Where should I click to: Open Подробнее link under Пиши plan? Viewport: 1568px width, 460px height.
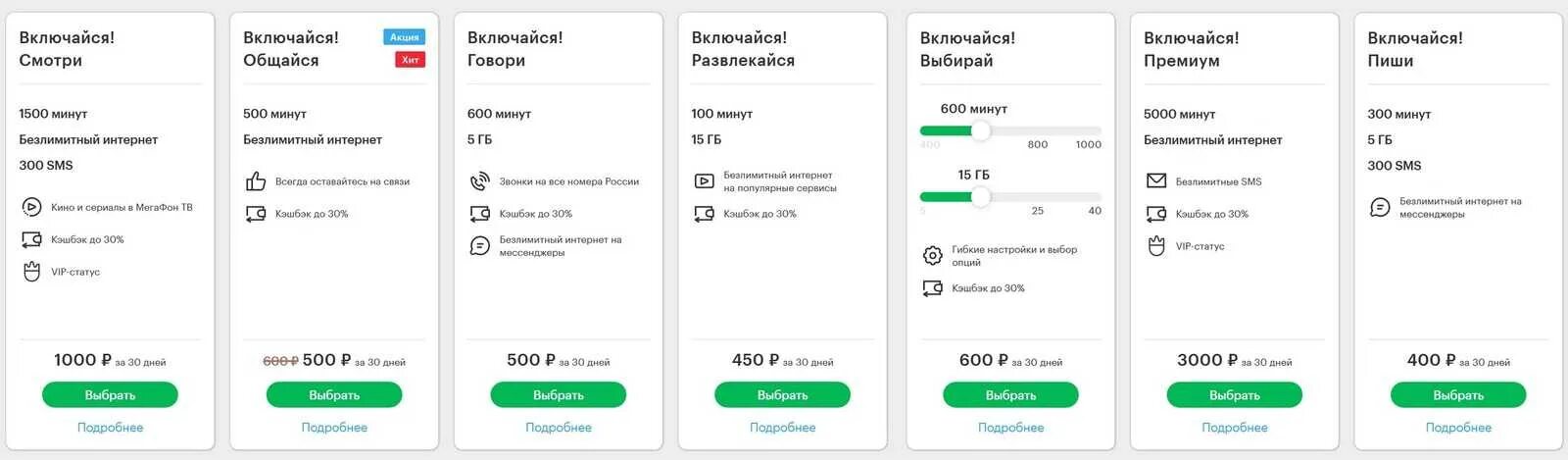pos(1458,428)
